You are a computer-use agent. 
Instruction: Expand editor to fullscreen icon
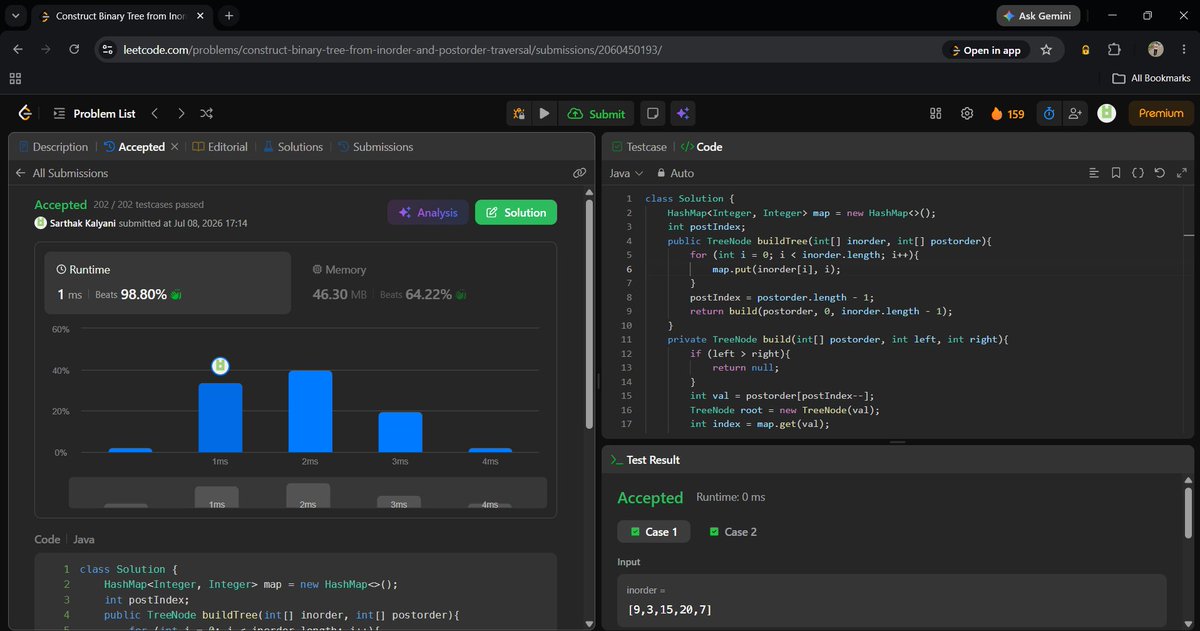[x=1180, y=173]
